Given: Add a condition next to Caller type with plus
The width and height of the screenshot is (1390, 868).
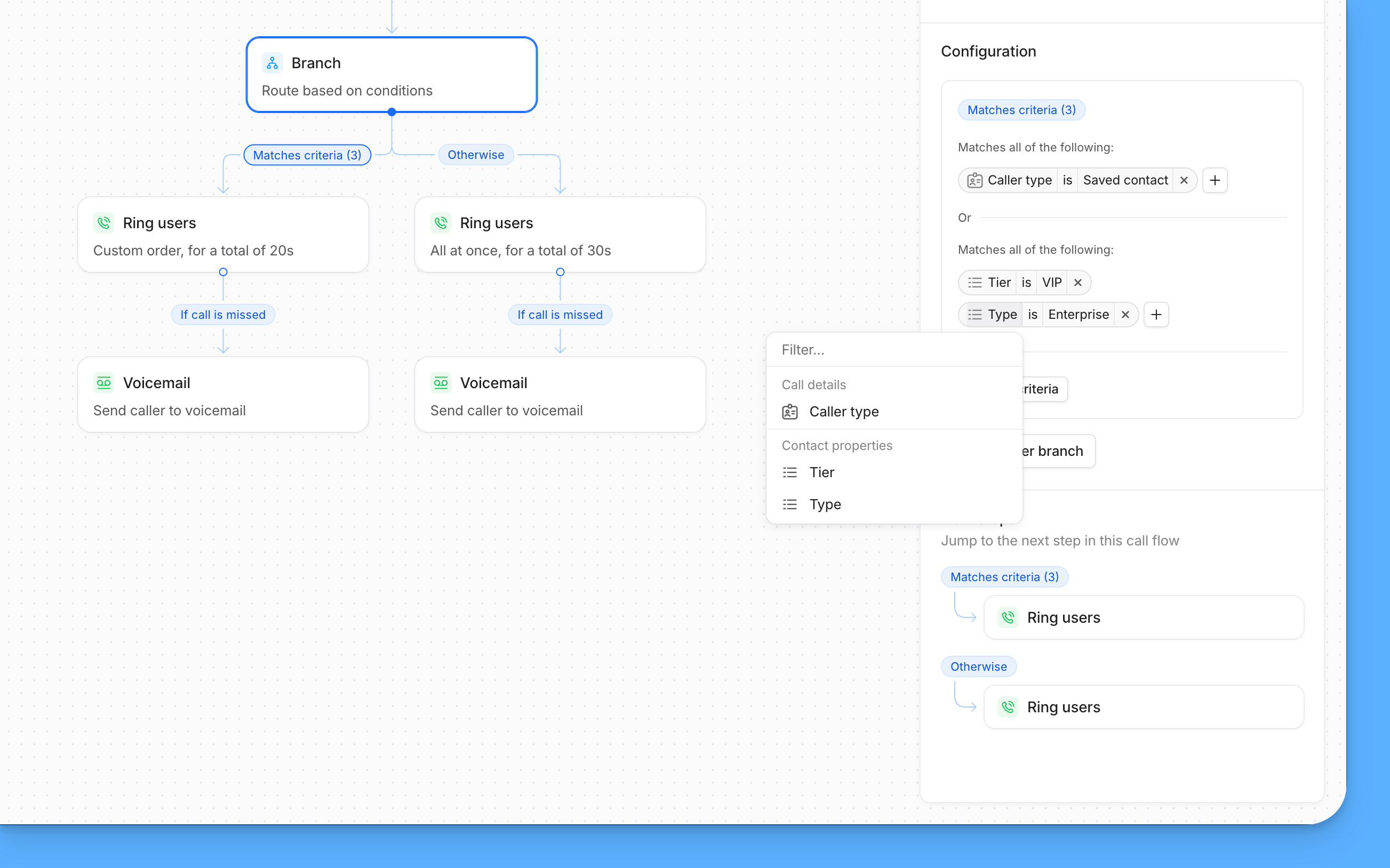Looking at the screenshot, I should [1215, 180].
